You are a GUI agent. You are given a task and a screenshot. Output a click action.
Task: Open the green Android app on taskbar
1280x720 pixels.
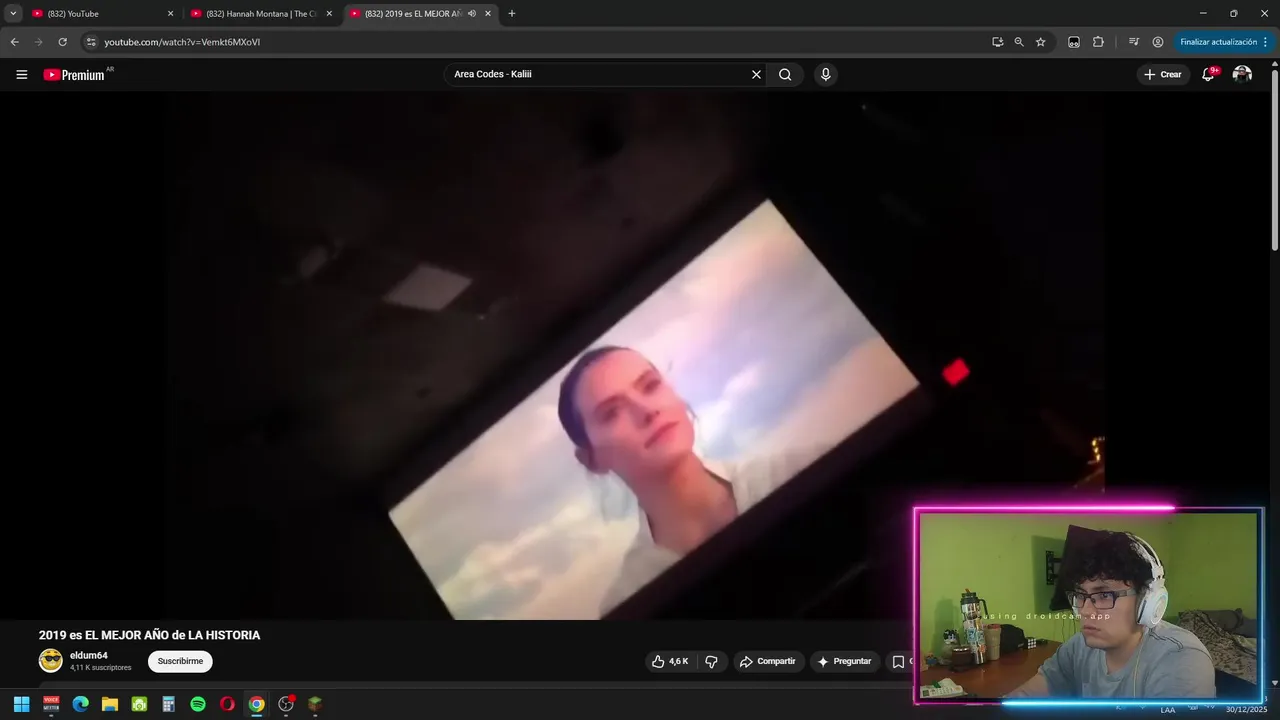[x=139, y=704]
